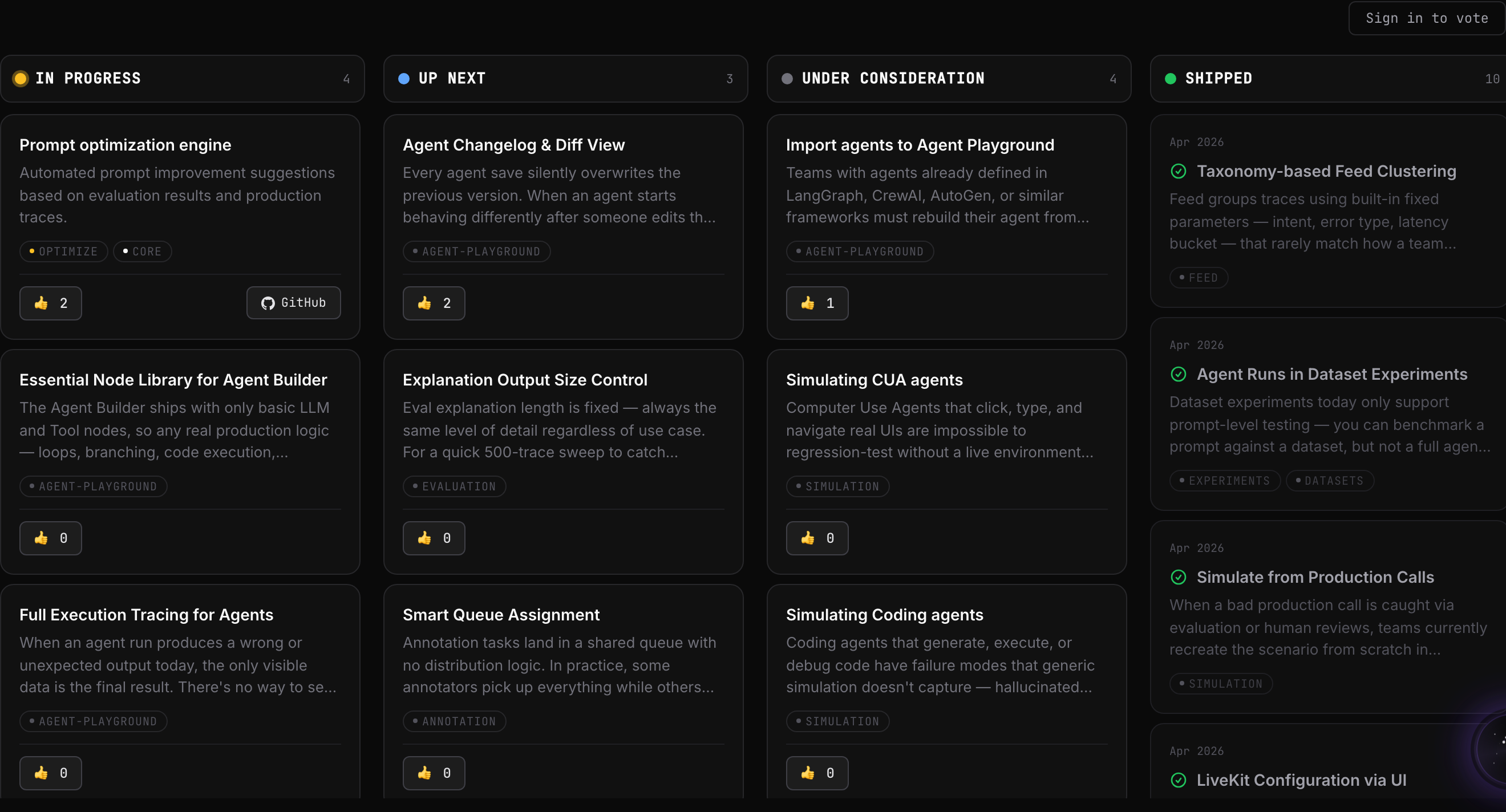The width and height of the screenshot is (1506, 812).
Task: Click the GitHub octocat icon
Action: pos(268,303)
